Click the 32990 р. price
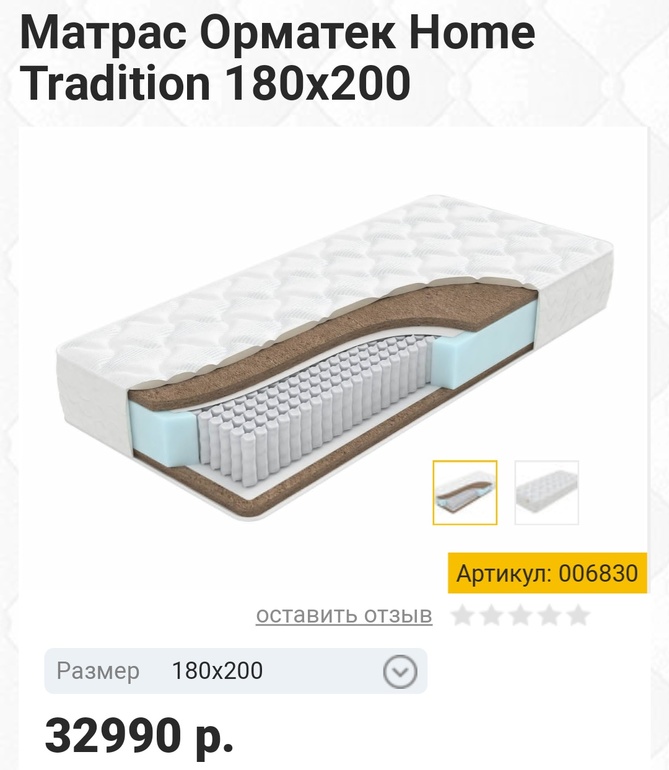Image resolution: width=669 pixels, height=770 pixels. click(x=139, y=735)
